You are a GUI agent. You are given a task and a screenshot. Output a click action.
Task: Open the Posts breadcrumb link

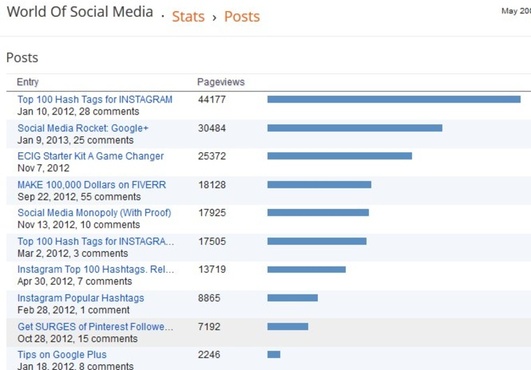pos(242,17)
